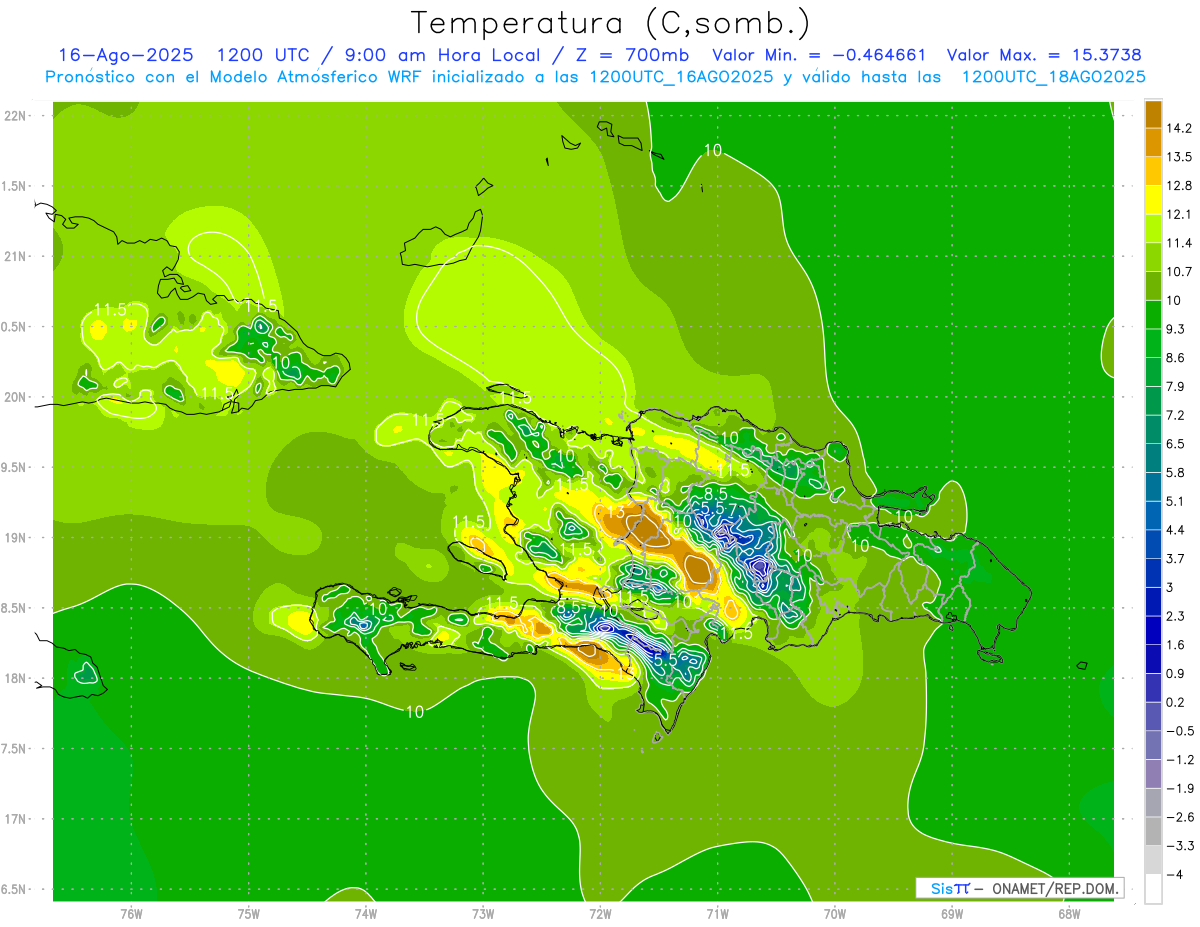Click the 'Valor Min. = -0.464661' text
The height and width of the screenshot is (927, 1200).
pyautogui.click(x=819, y=55)
